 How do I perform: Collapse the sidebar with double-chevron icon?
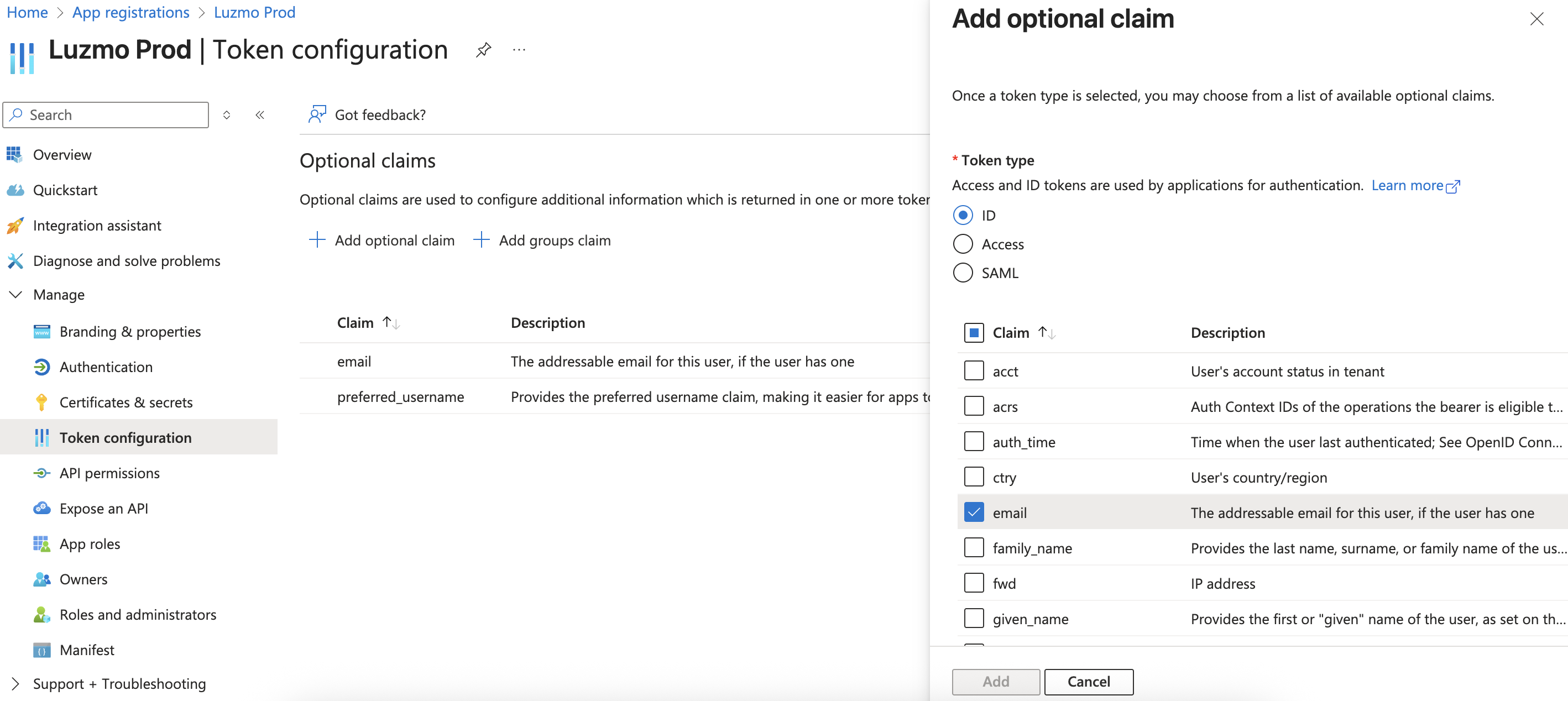pos(260,115)
